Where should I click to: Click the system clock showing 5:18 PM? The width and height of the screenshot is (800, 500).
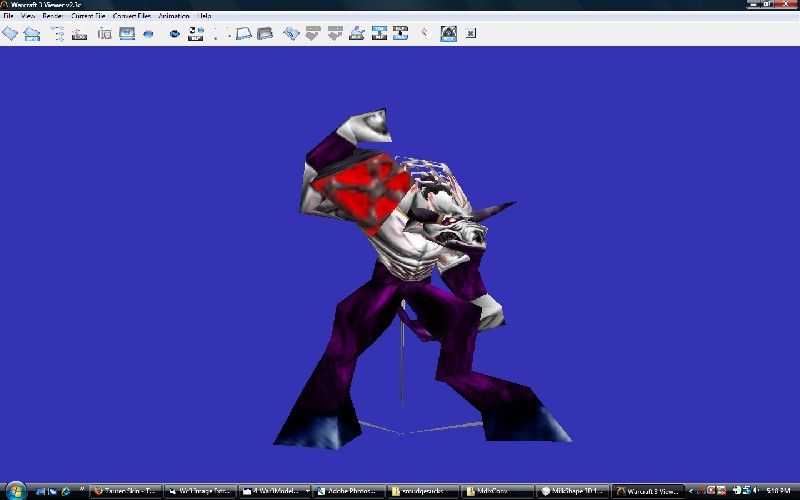(x=779, y=491)
